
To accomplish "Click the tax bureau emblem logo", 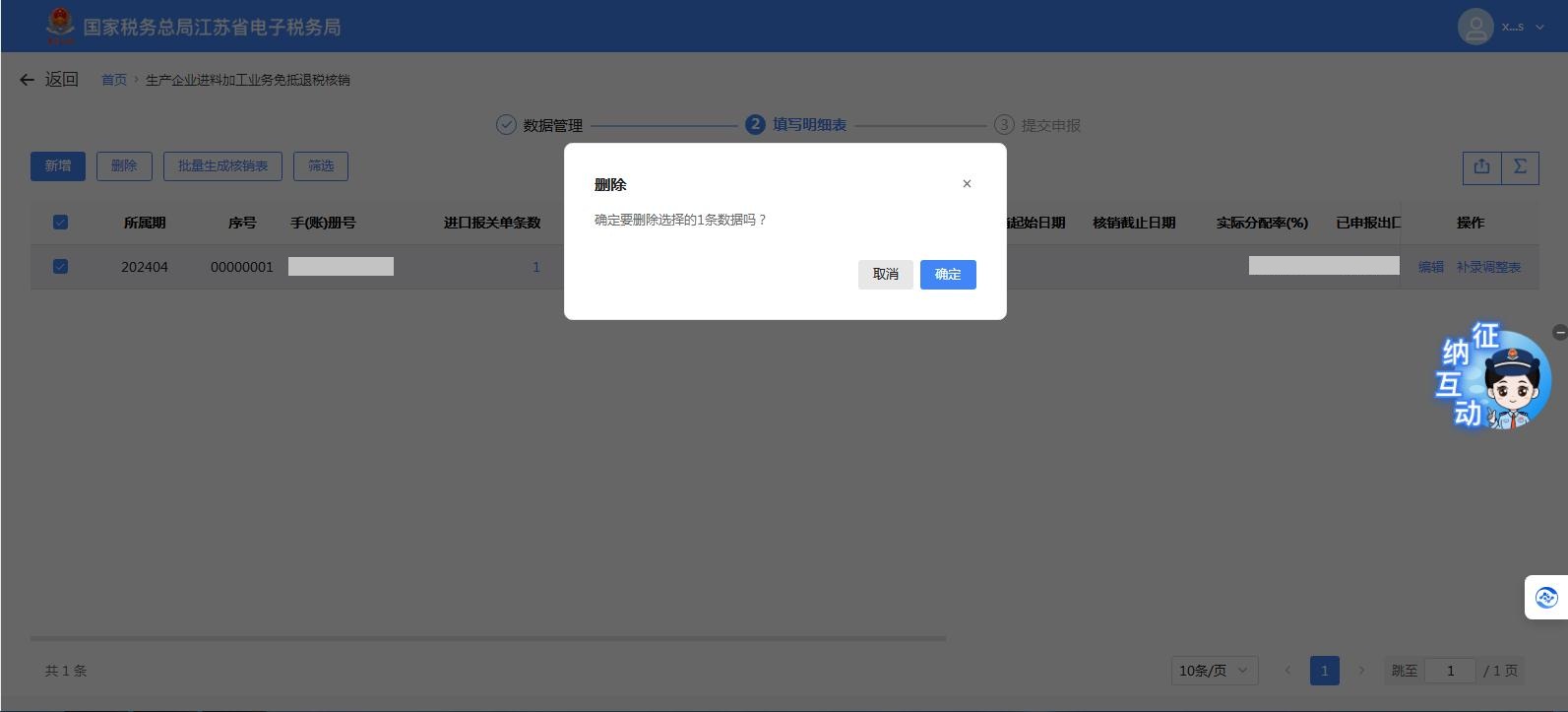I will (x=60, y=26).
